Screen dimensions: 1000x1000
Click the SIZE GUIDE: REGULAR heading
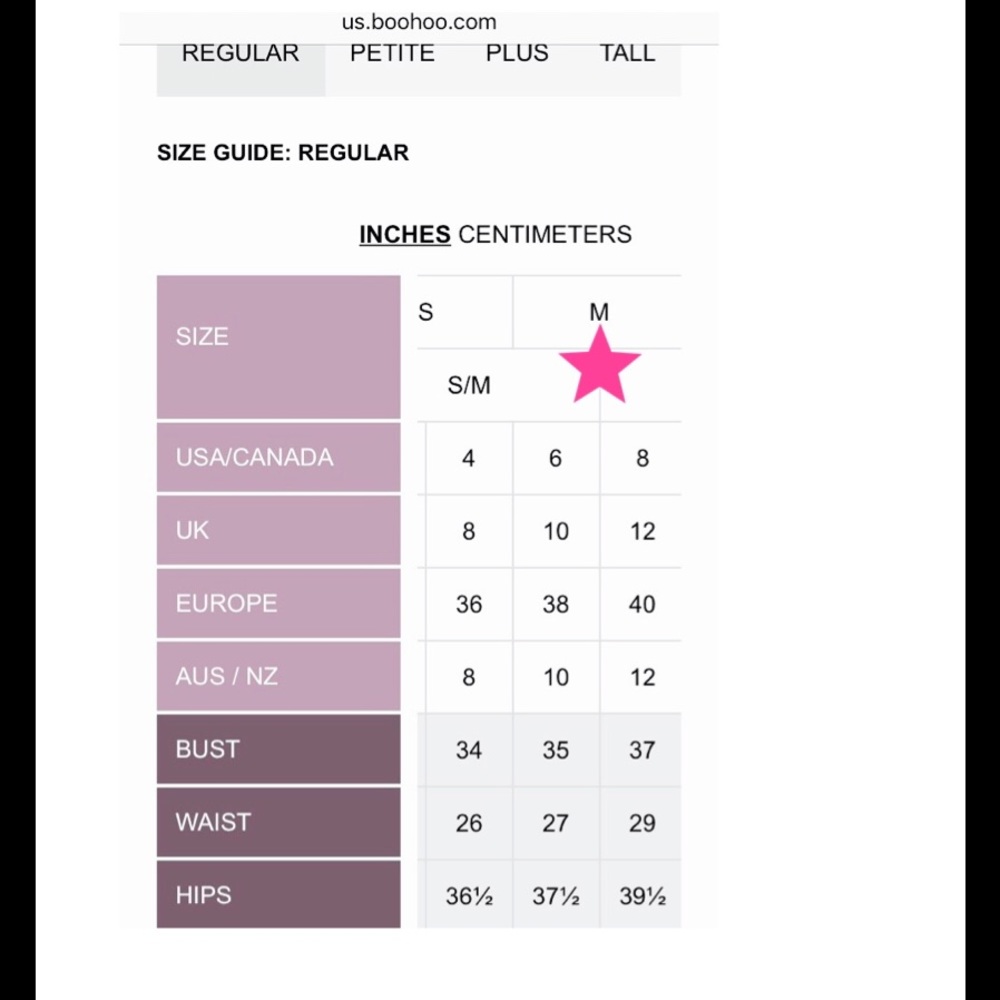click(283, 153)
